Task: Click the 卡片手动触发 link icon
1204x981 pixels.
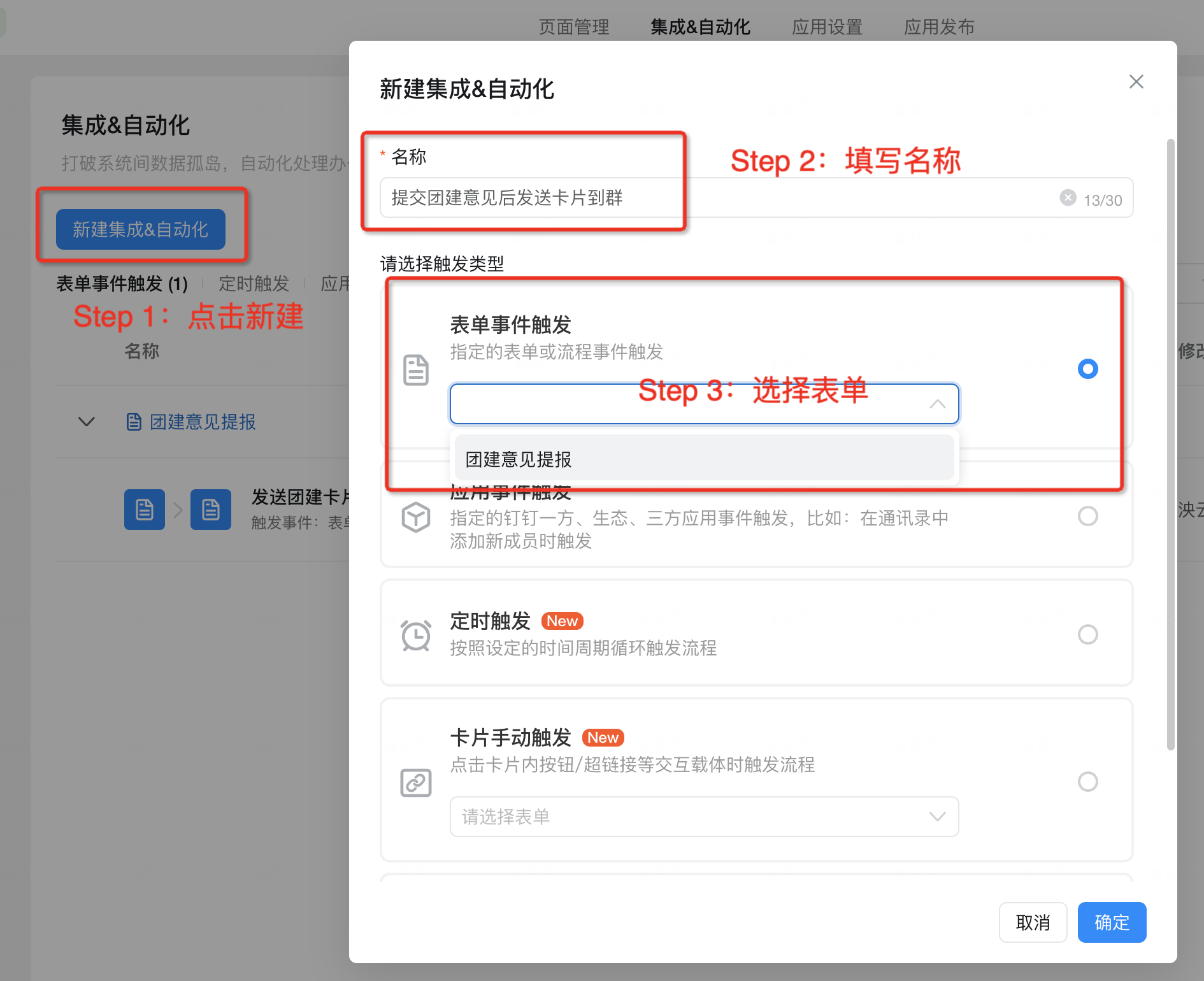Action: tap(416, 782)
